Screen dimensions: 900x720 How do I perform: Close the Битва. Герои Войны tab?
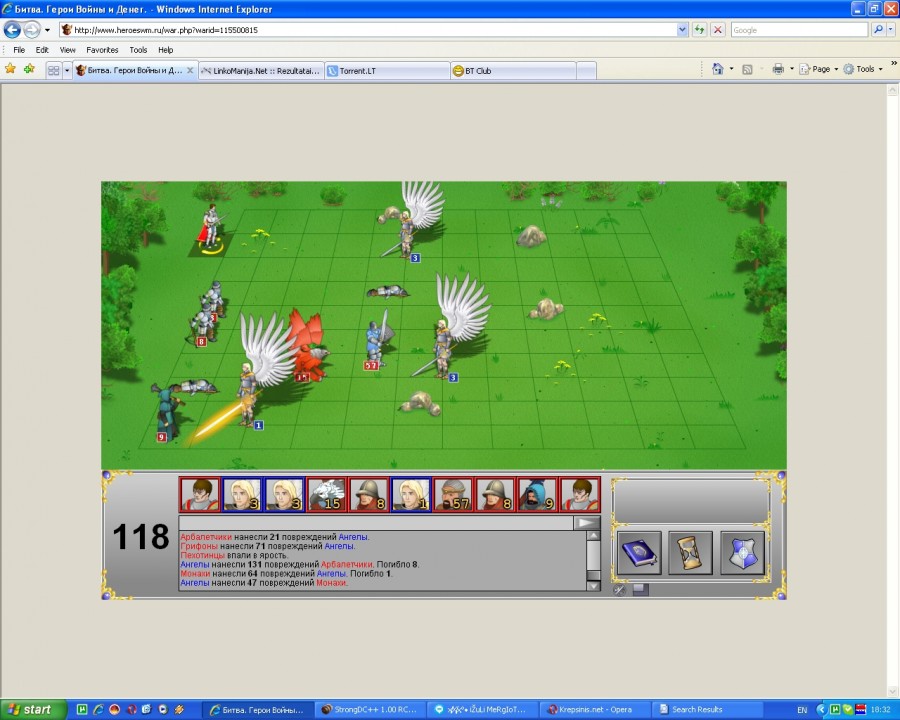(190, 70)
